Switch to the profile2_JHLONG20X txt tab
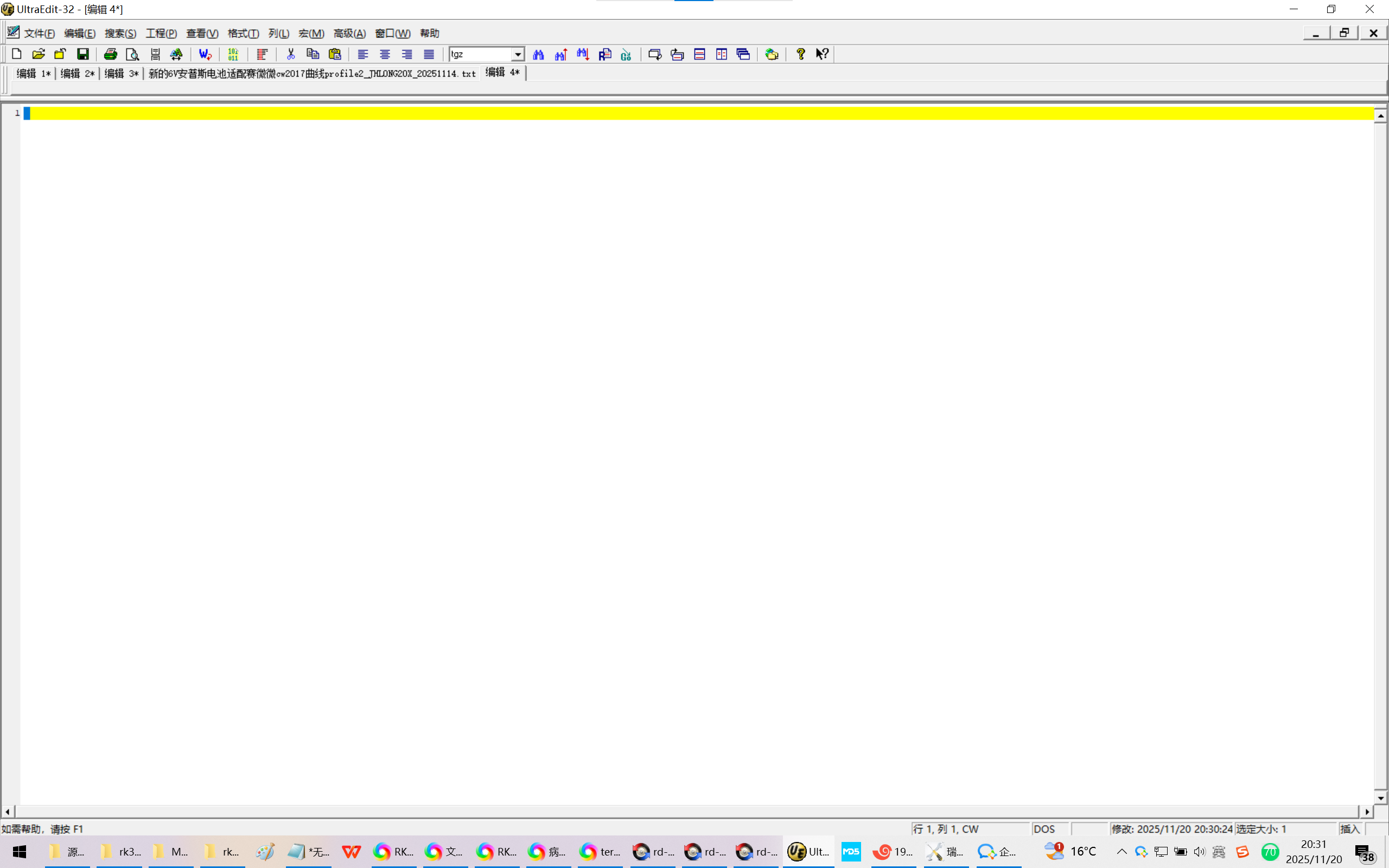The image size is (1389, 868). pyautogui.click(x=311, y=73)
